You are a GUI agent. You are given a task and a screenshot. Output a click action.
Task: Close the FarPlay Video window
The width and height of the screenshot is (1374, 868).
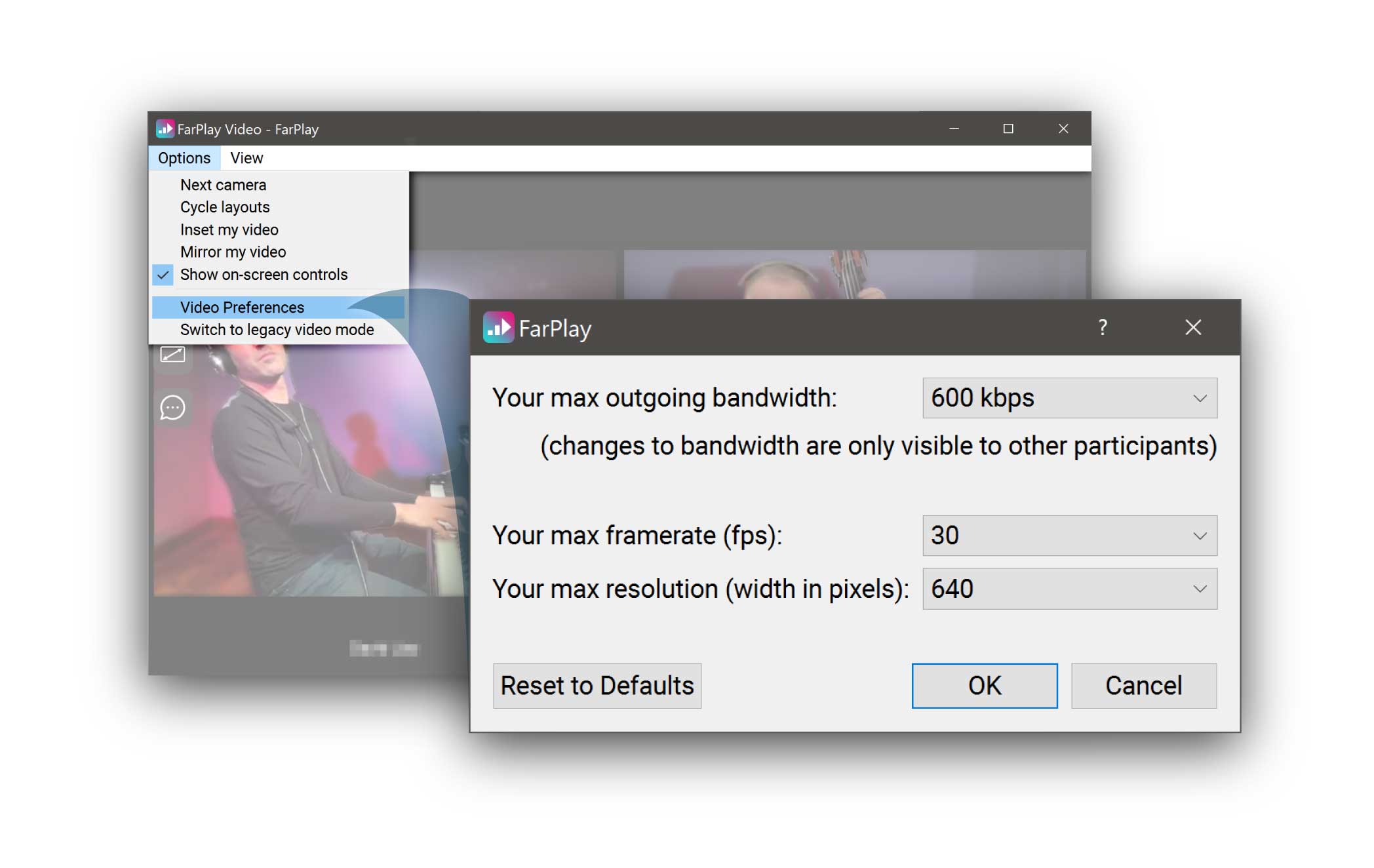[1063, 128]
